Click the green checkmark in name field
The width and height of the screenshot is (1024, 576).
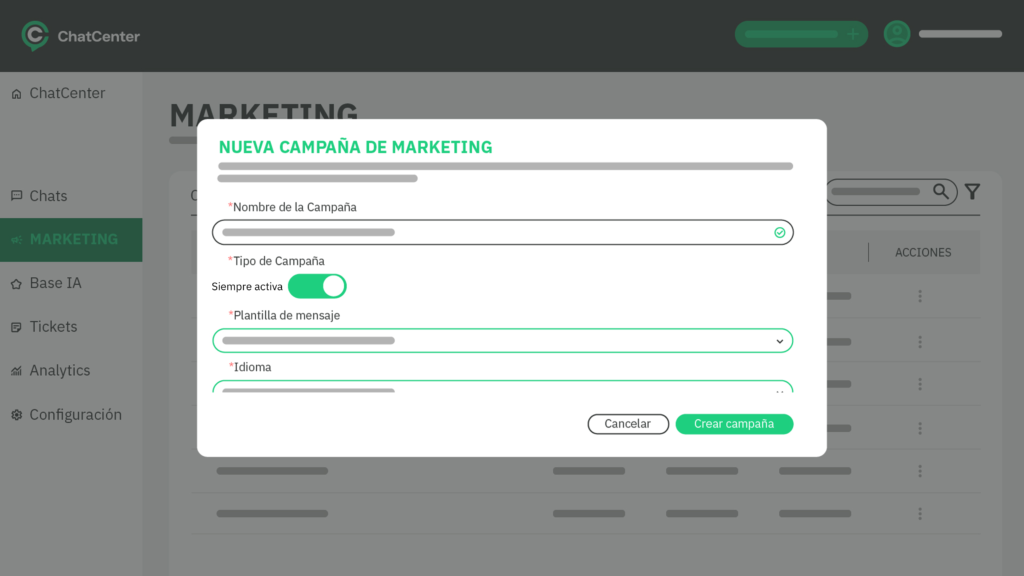click(x=780, y=233)
